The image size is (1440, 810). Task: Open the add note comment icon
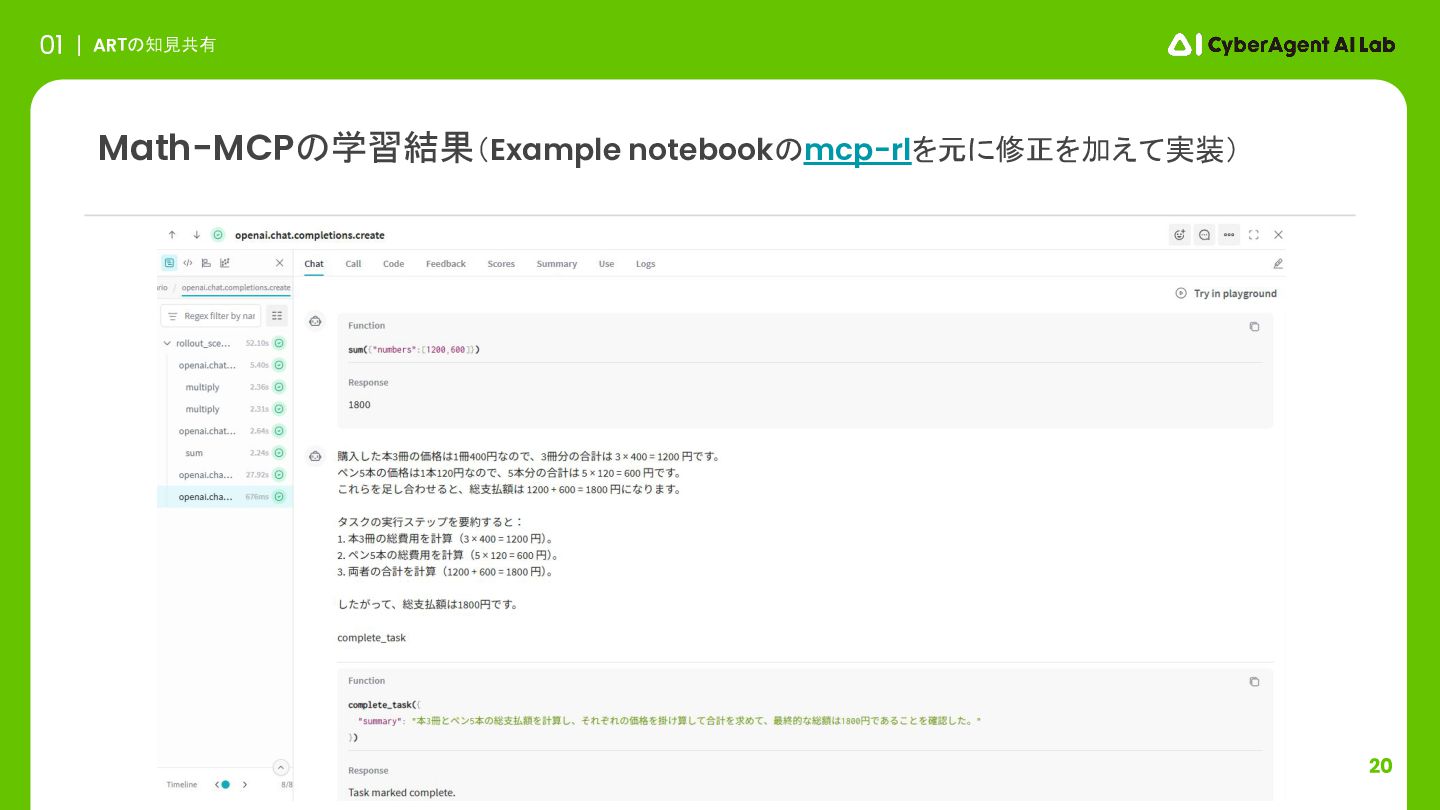tap(1204, 235)
